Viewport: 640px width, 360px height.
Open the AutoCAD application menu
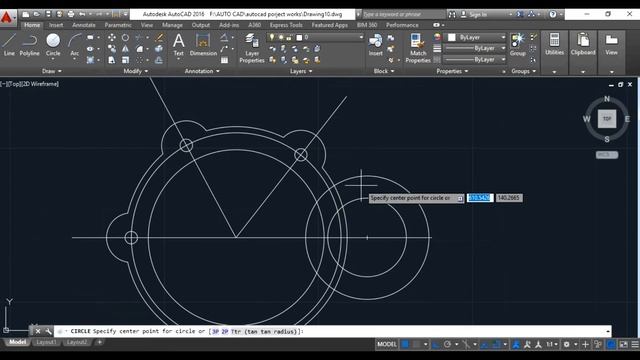[x=7, y=18]
